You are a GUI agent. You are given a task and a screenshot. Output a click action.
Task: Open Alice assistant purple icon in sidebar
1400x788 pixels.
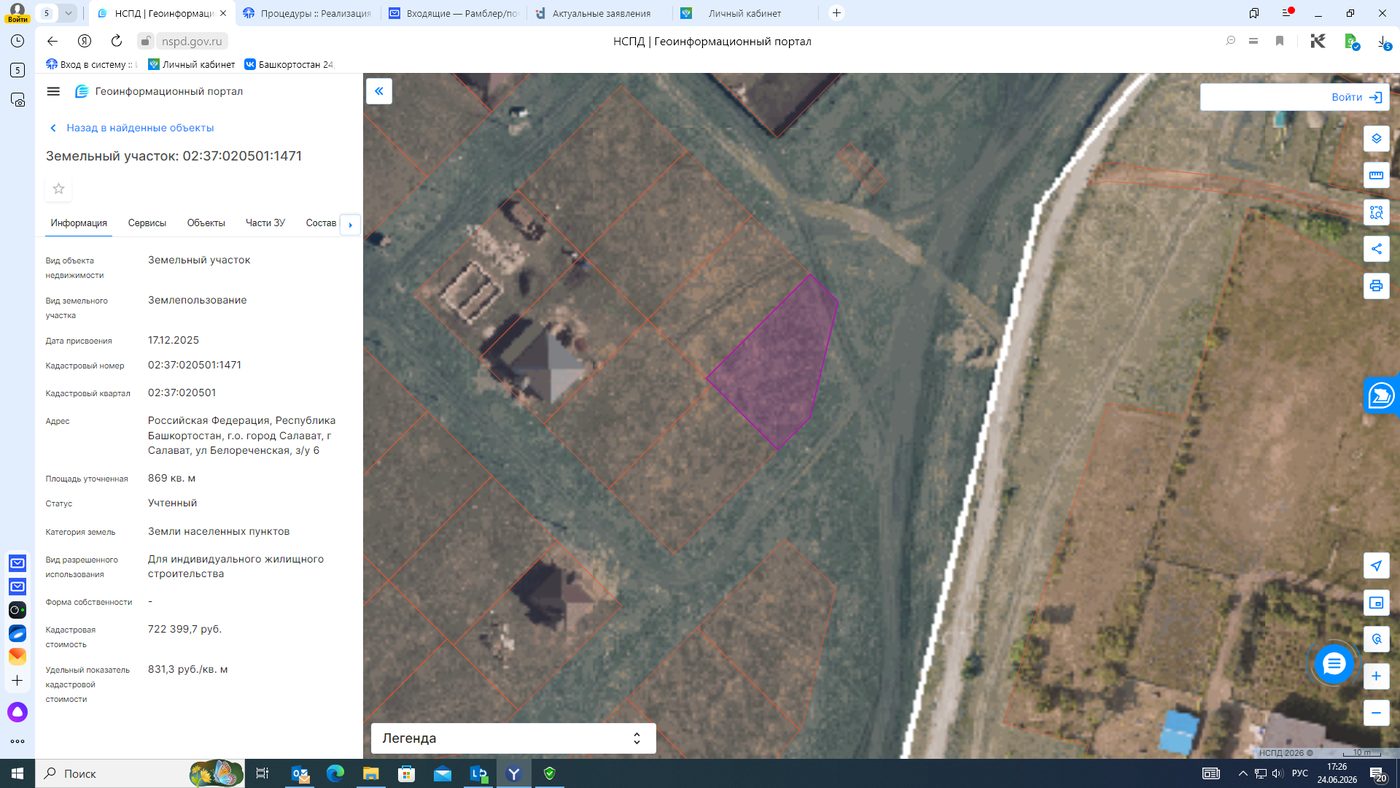coord(17,712)
